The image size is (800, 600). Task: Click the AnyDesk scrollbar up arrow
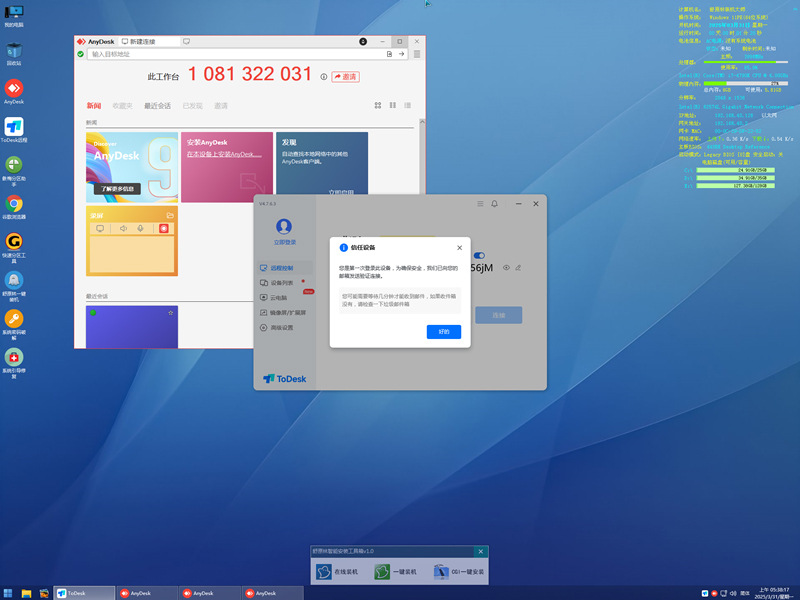pos(422,122)
